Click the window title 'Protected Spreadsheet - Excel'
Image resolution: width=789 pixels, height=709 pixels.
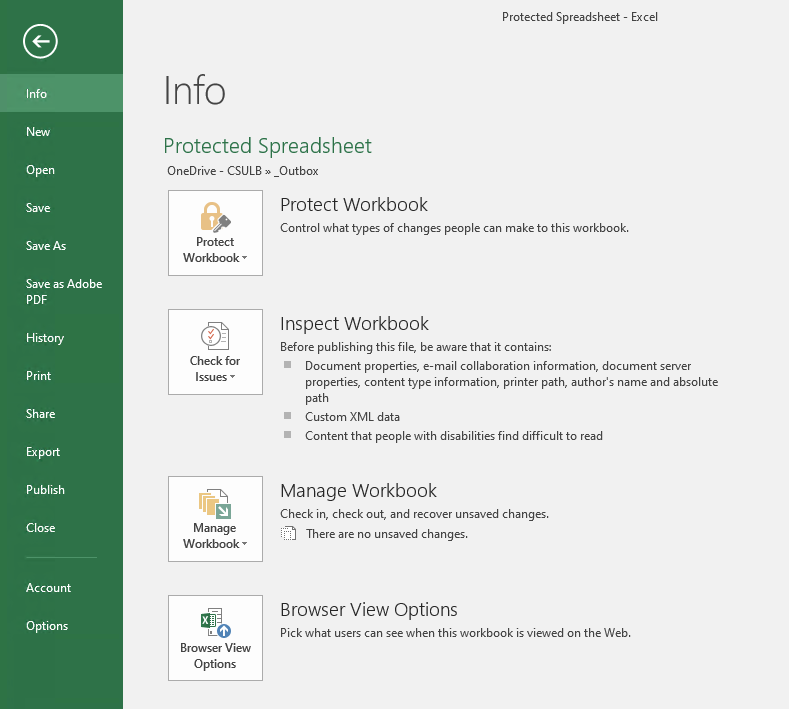click(x=580, y=17)
